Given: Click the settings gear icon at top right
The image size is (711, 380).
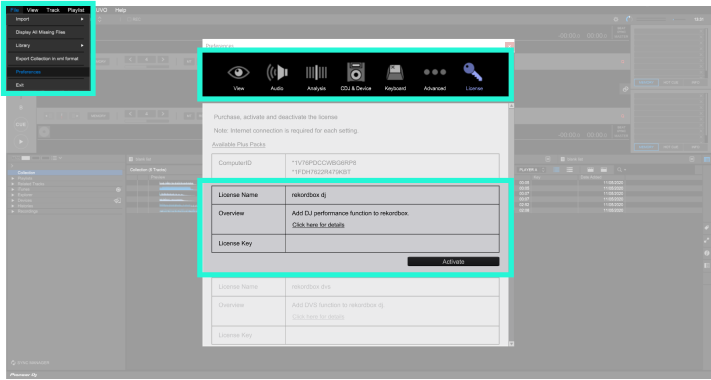Looking at the screenshot, I should (616, 19).
